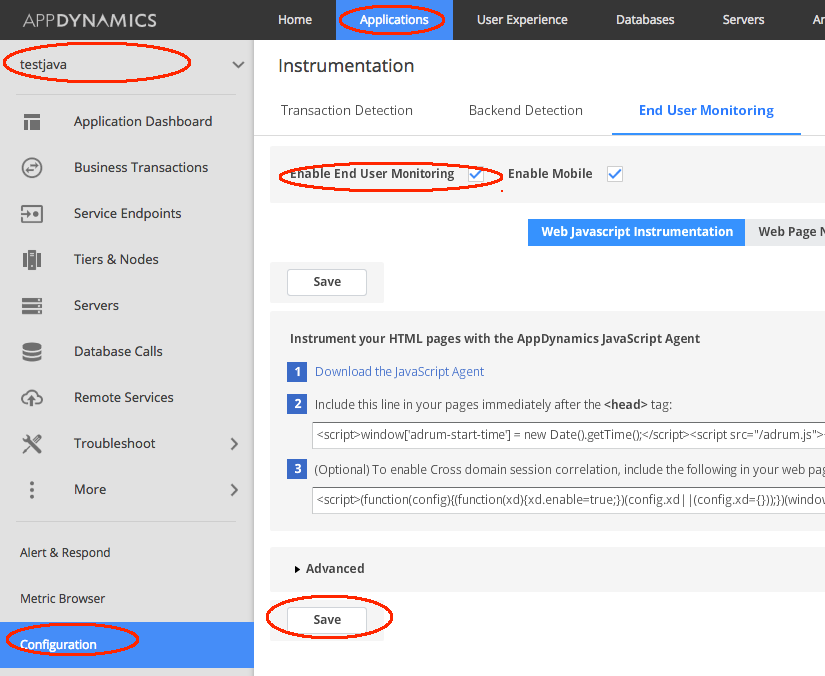This screenshot has height=676, width=825.
Task: Switch to the Transaction Detection tab
Action: click(x=346, y=111)
